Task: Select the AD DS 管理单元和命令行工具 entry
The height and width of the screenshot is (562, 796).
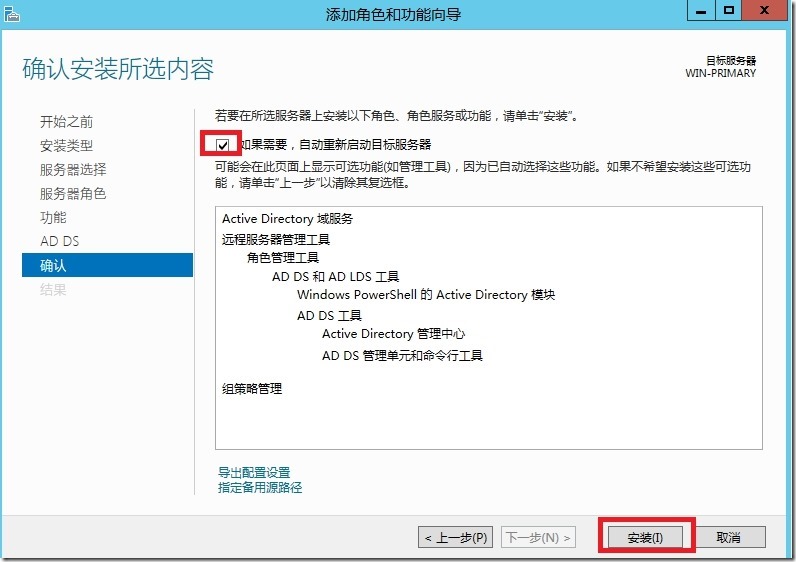Action: [402, 356]
